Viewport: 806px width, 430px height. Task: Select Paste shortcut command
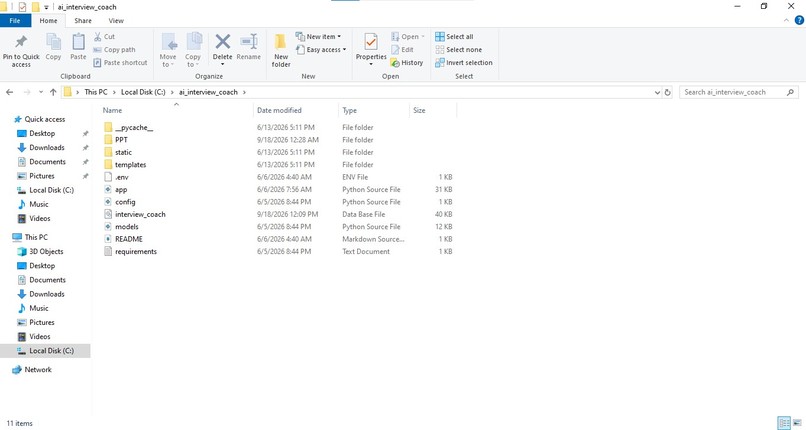tap(120, 63)
